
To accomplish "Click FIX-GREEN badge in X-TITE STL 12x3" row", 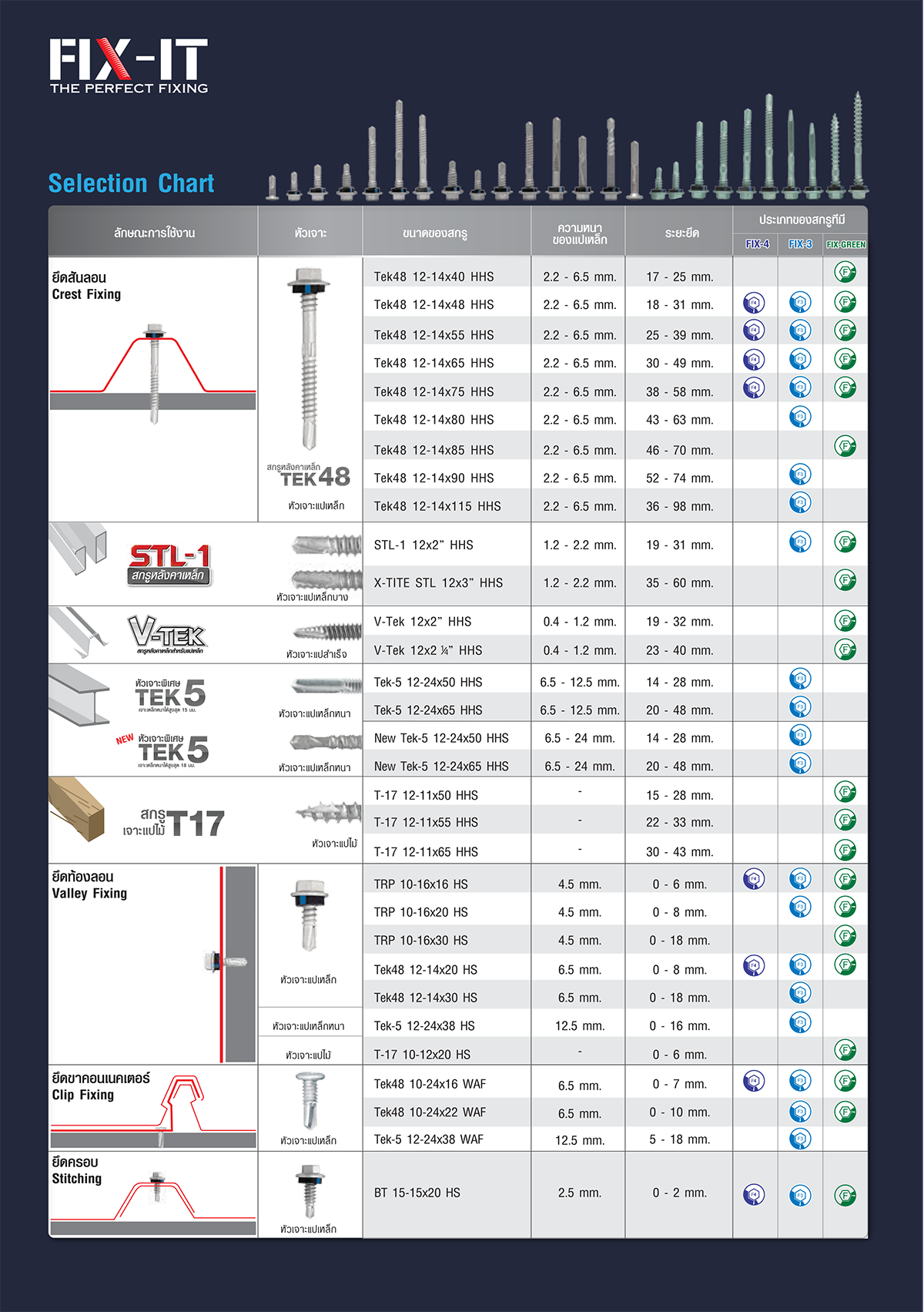I will 845,580.
